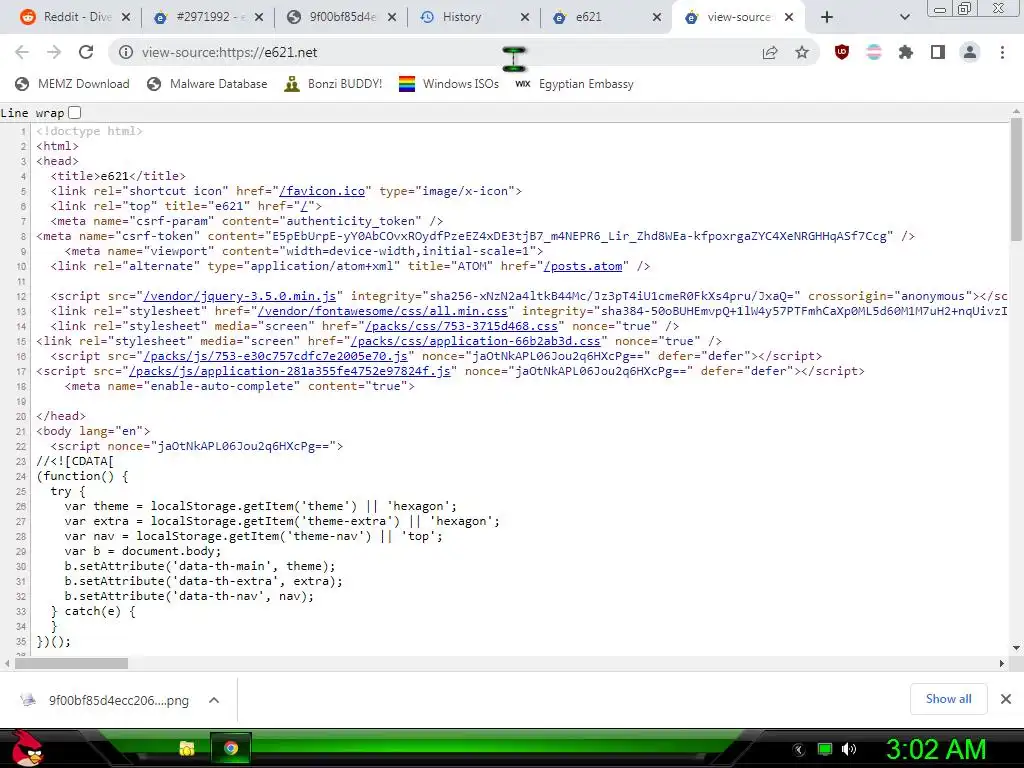Open the application-281a355fe4752e97824f.js link
Viewport: 1024px width, 768px height.
[289, 371]
